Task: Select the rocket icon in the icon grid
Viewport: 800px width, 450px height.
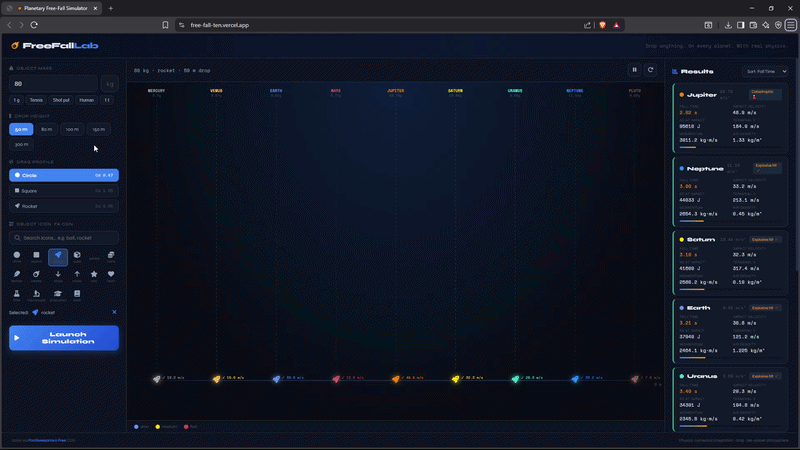Action: 58,257
